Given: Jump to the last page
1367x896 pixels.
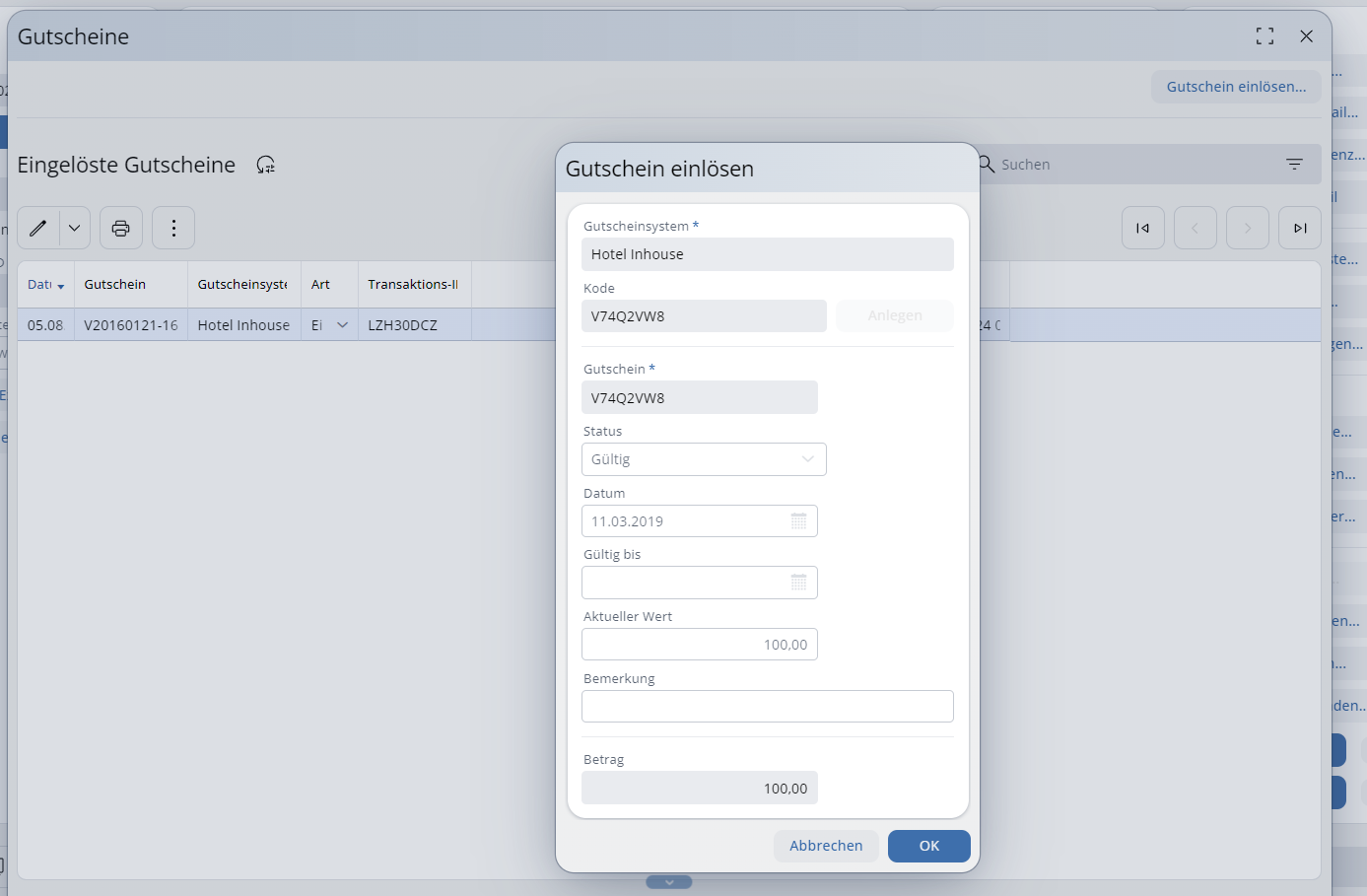Looking at the screenshot, I should click(x=1300, y=229).
